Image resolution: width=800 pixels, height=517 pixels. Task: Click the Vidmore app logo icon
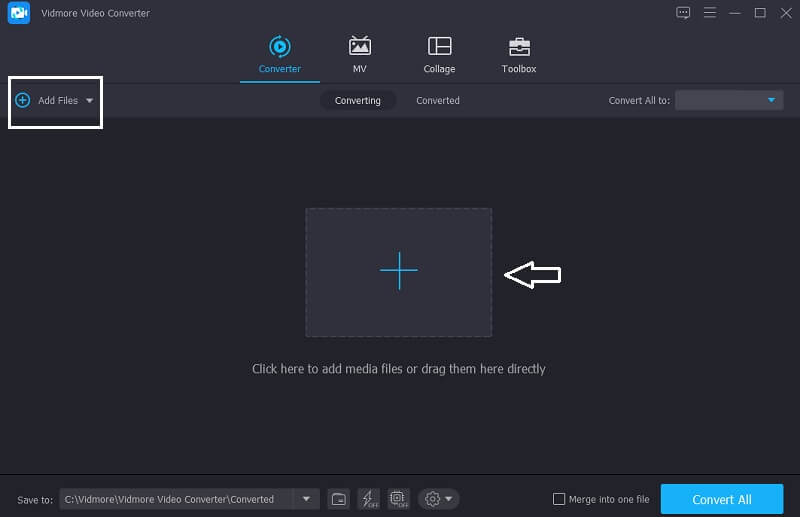tap(19, 13)
